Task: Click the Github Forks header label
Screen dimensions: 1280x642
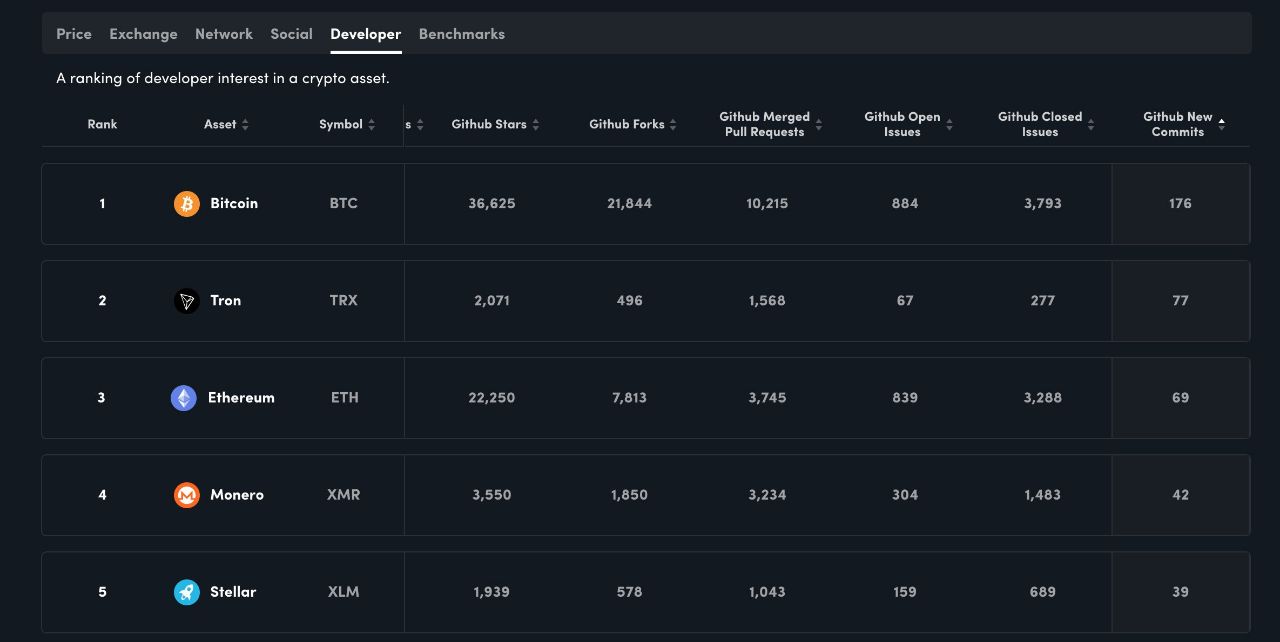Action: [x=627, y=124]
